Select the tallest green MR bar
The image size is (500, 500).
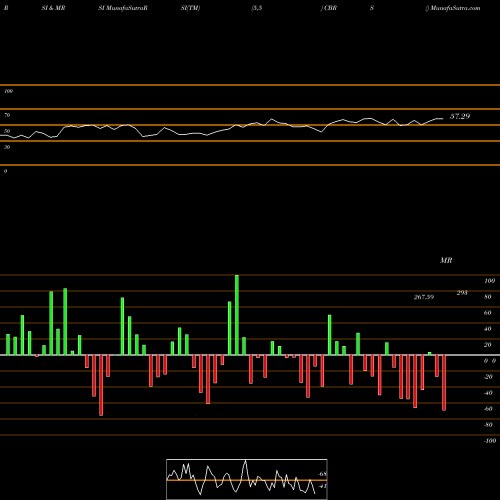[237, 315]
